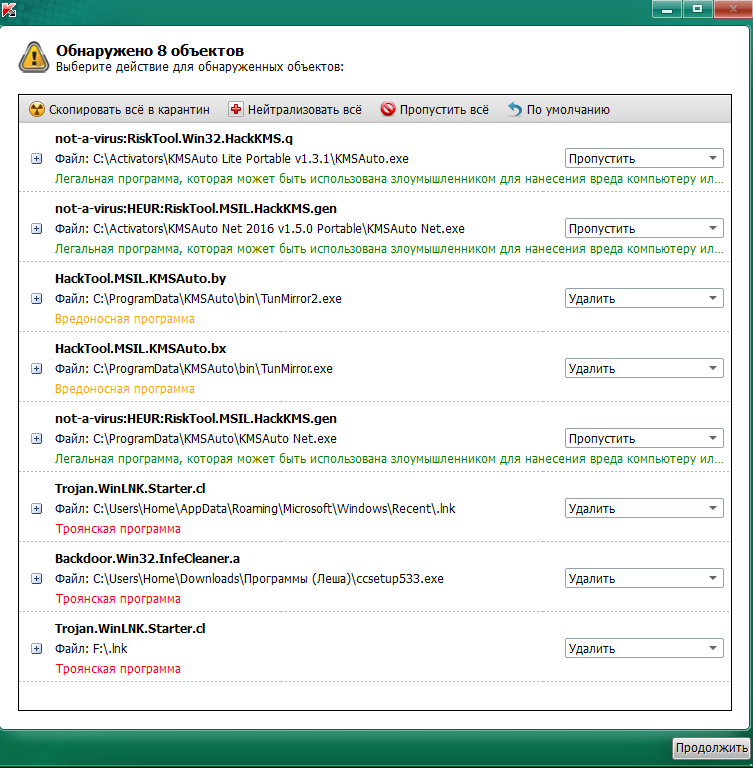Select threat name Backdoor.Win32.InfeCleaner.a

coord(147,559)
